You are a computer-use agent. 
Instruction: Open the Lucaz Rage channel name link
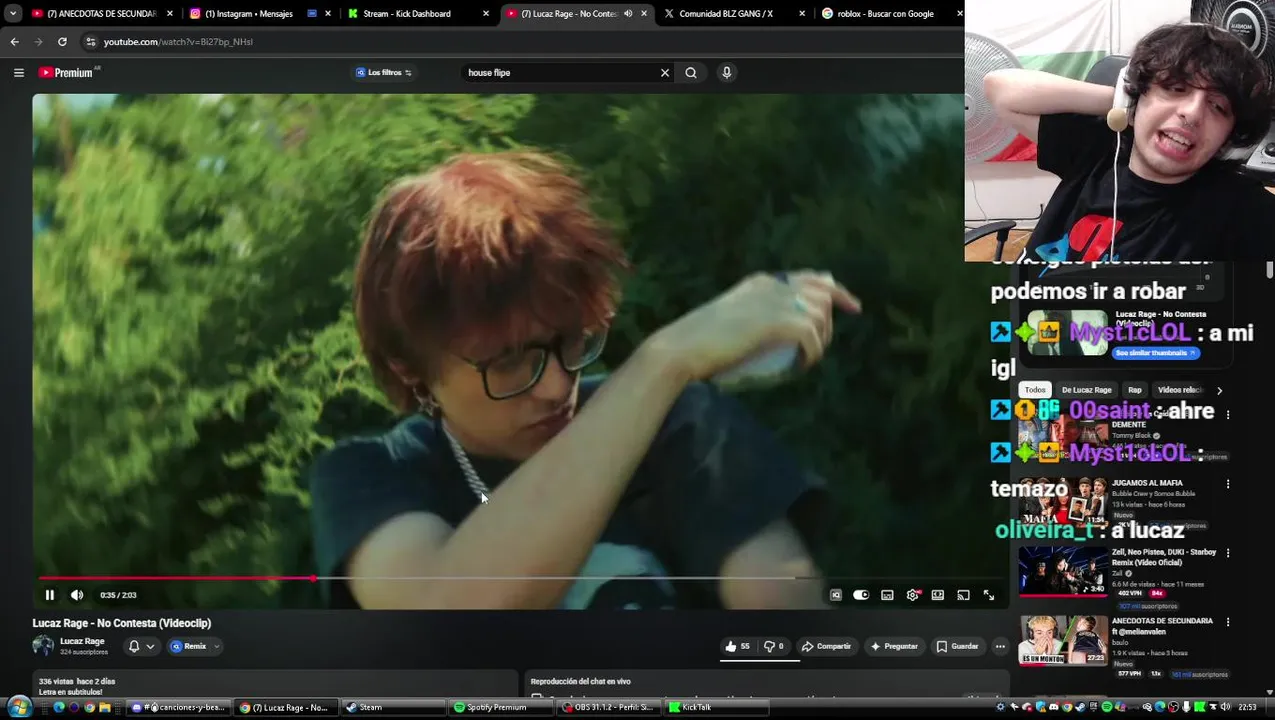[x=82, y=641]
